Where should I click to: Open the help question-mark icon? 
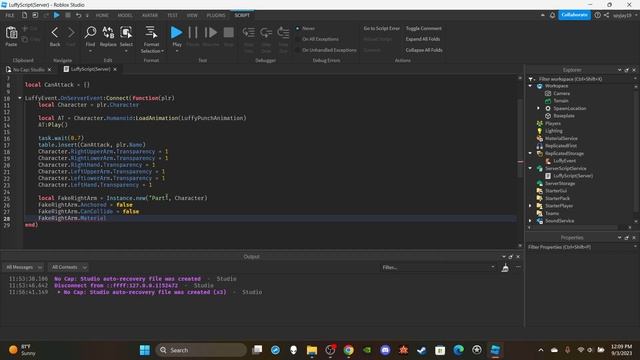(x=598, y=15)
